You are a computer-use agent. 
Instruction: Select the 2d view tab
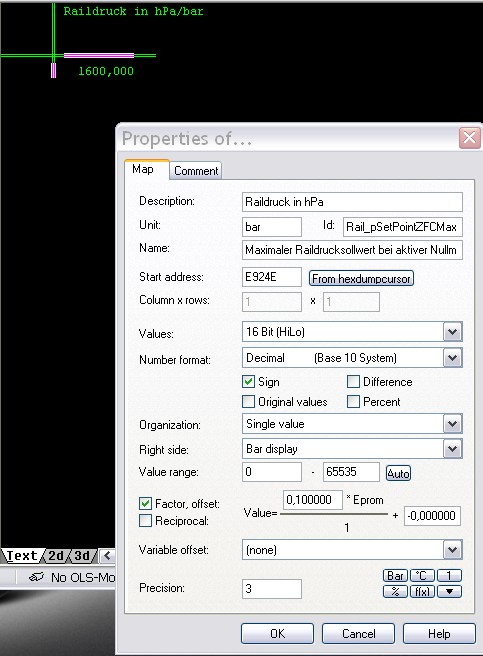click(x=56, y=556)
